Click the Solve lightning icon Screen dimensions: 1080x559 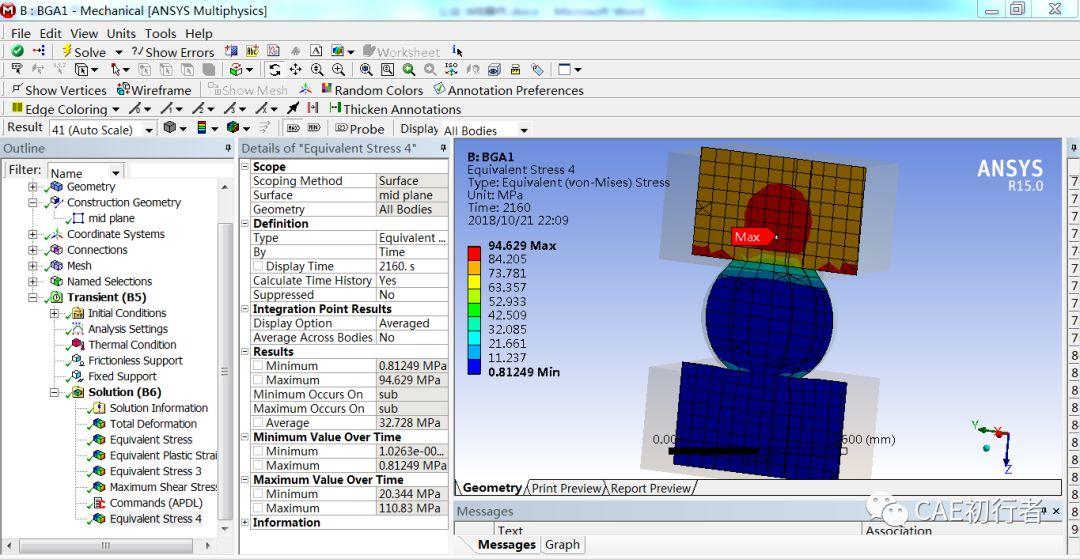67,52
